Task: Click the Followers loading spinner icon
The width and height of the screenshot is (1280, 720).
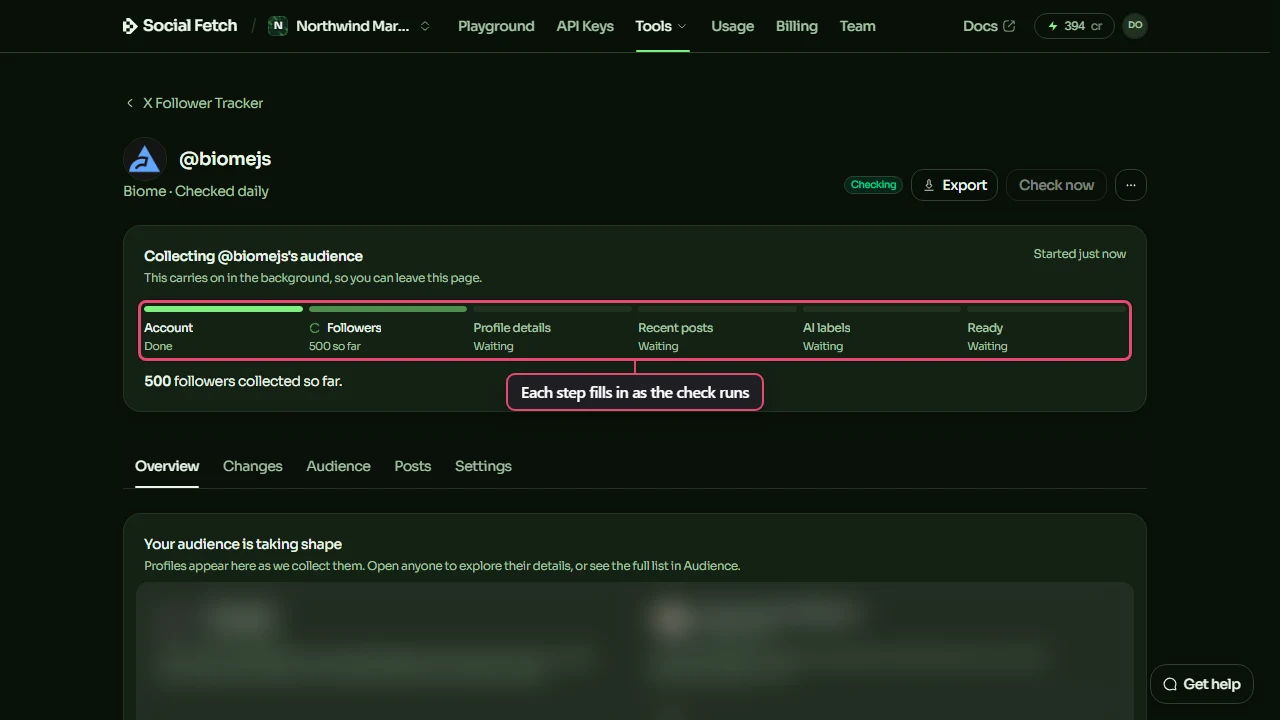Action: coord(315,328)
